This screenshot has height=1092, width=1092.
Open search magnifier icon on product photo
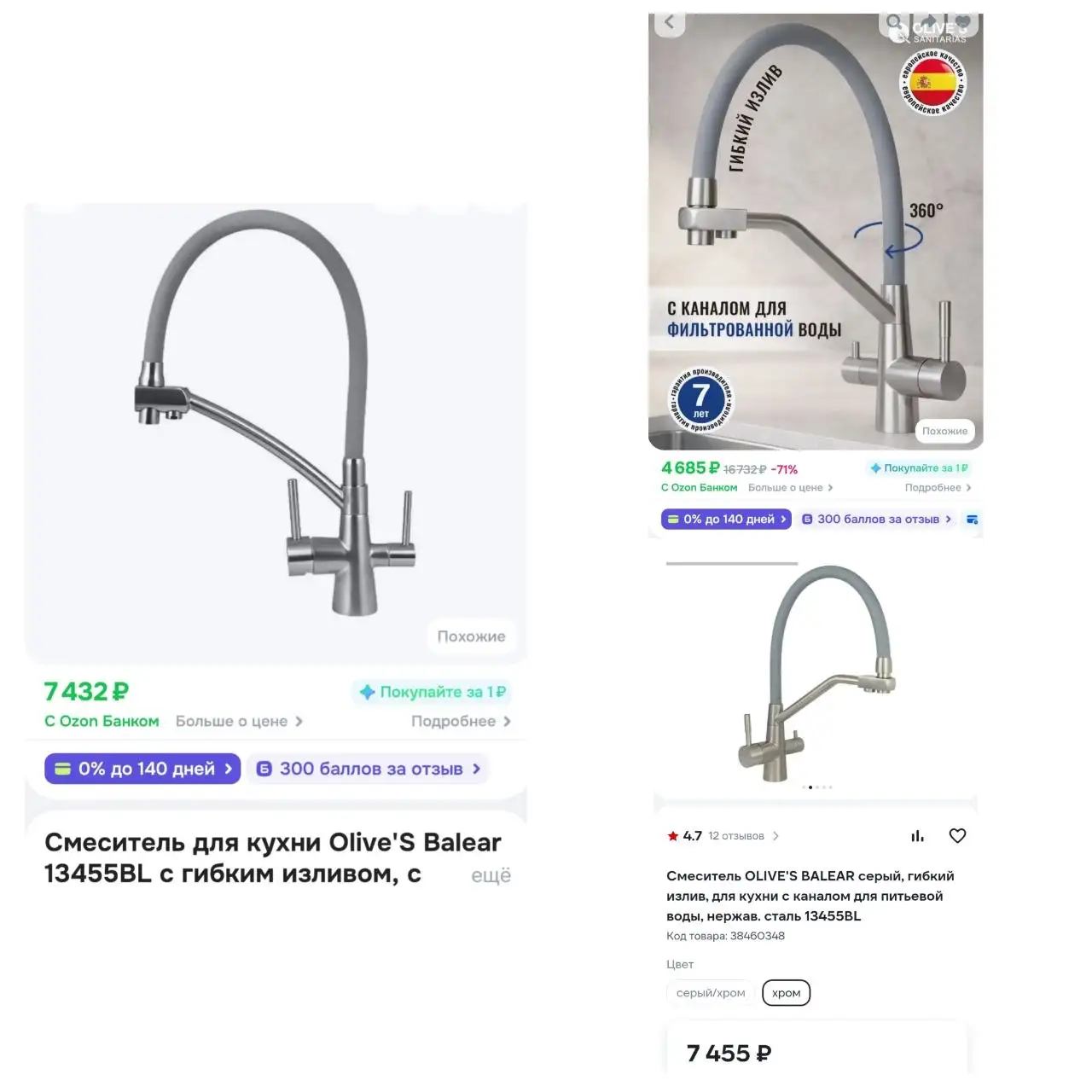[x=894, y=22]
